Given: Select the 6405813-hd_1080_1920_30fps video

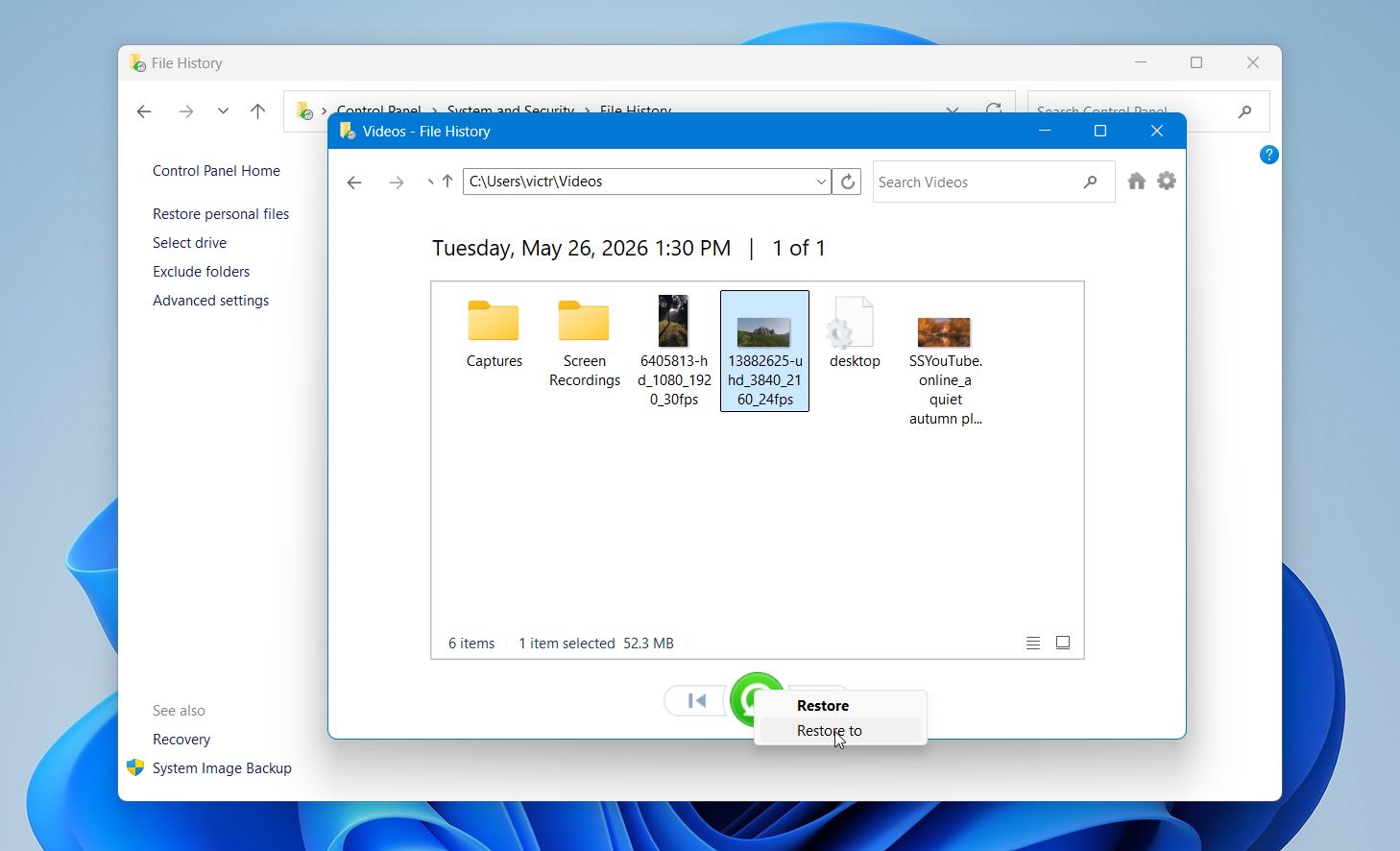Looking at the screenshot, I should point(674,351).
